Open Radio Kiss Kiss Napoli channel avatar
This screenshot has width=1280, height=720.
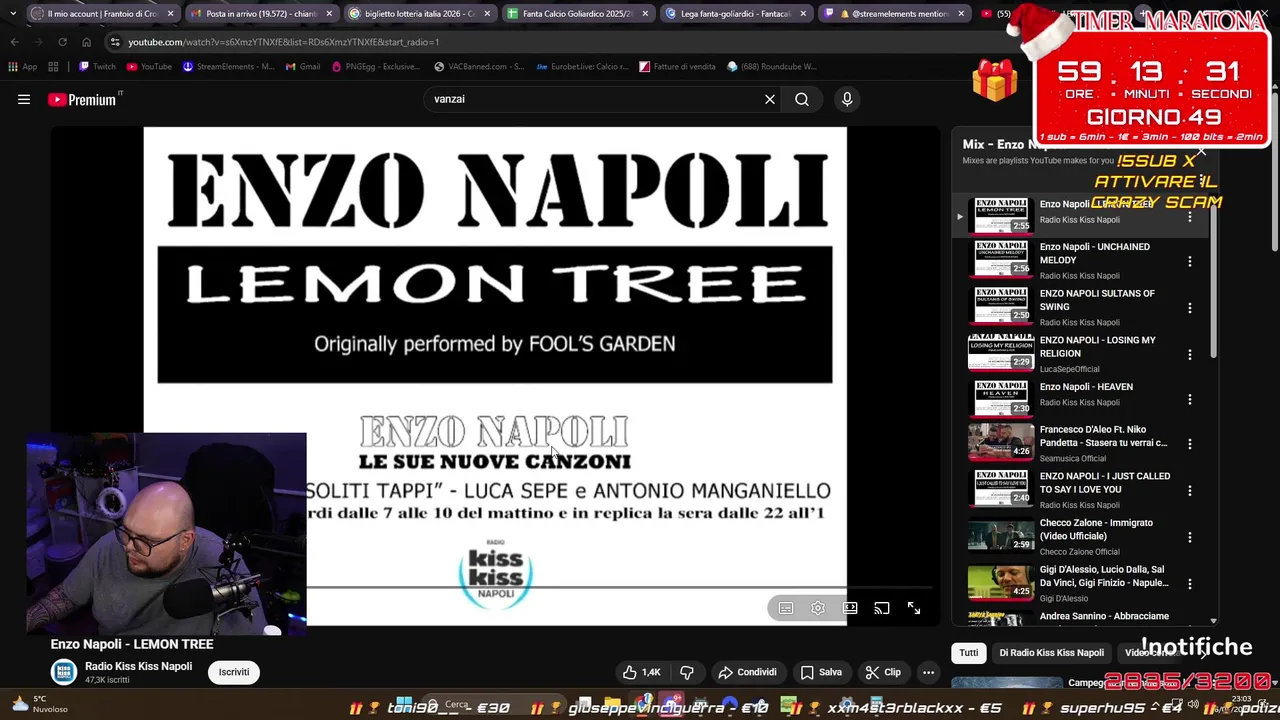coord(64,672)
